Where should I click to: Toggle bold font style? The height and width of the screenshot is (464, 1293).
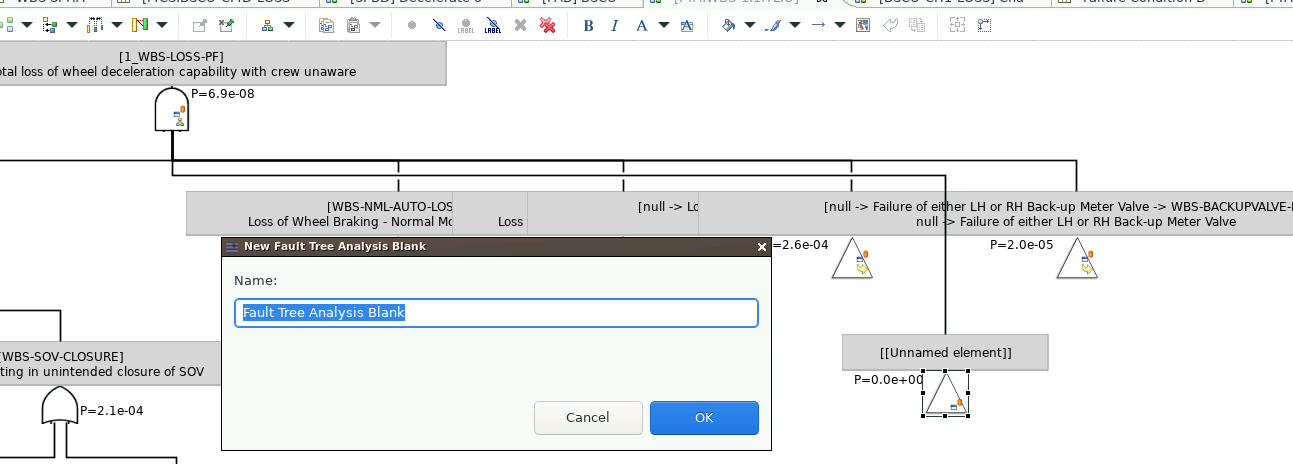click(x=587, y=25)
